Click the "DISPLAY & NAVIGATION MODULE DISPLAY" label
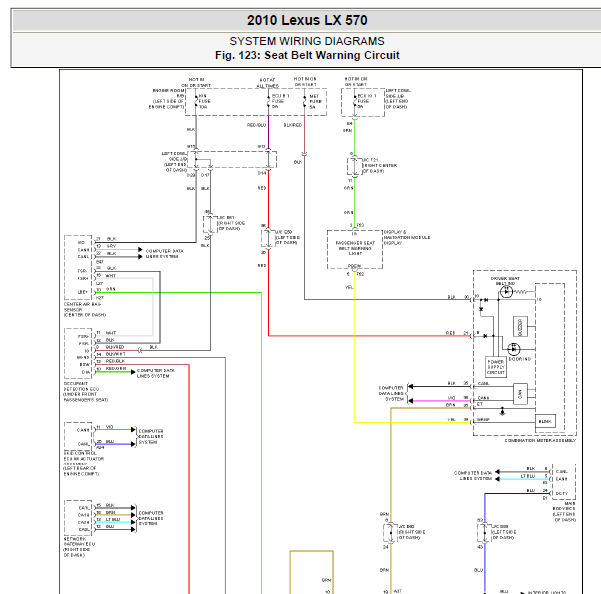This screenshot has width=601, height=594. coord(407,238)
